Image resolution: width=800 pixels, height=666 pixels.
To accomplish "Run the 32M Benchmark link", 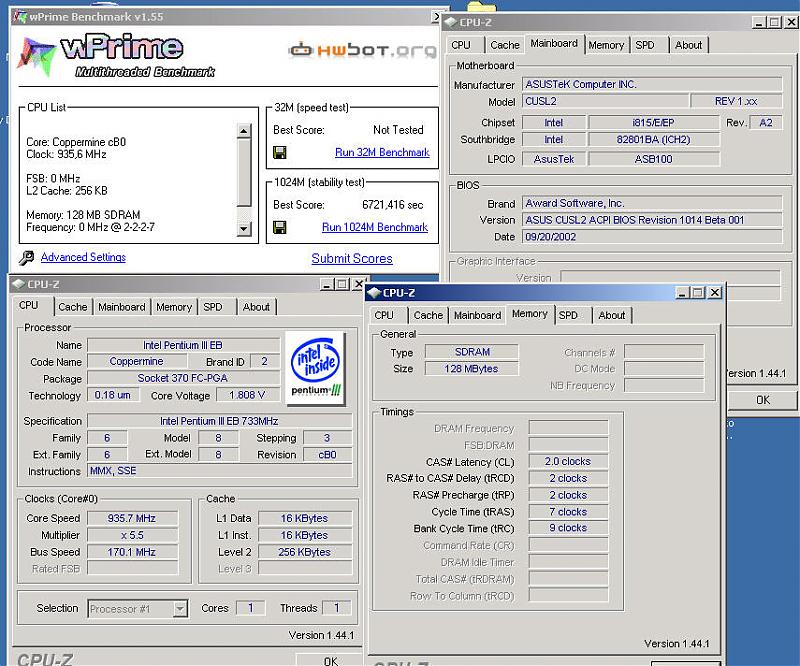I will click(382, 152).
